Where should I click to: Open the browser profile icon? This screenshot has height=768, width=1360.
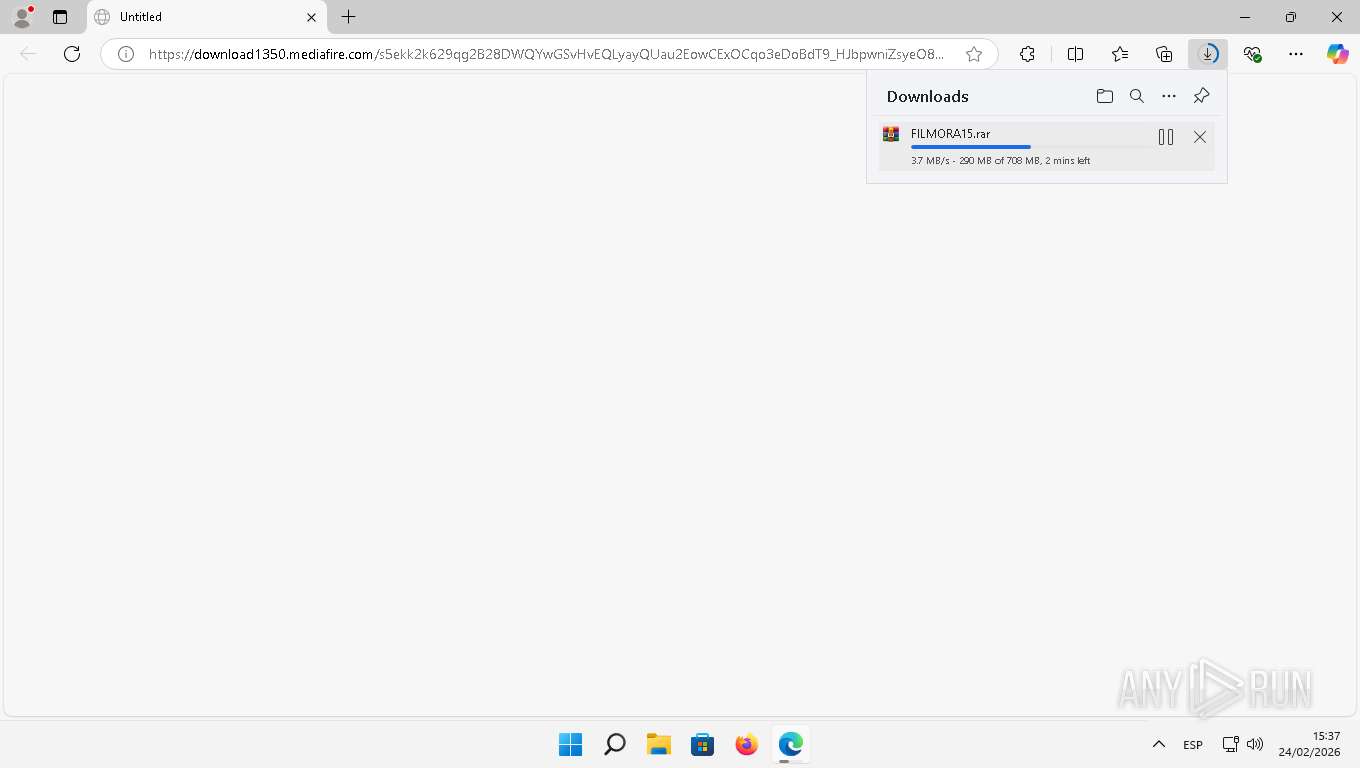[22, 17]
